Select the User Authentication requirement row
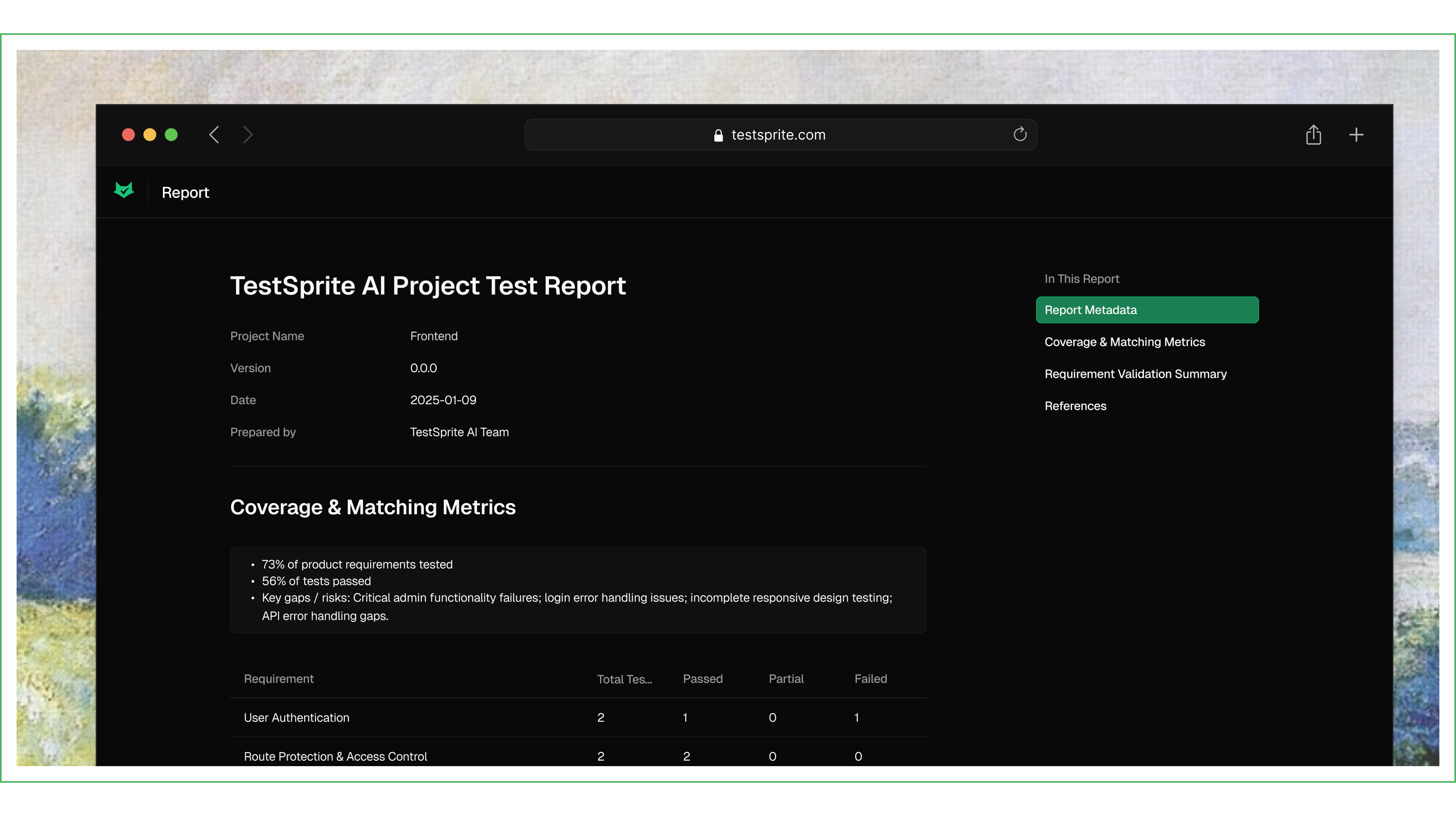This screenshot has width=1456, height=816. click(578, 718)
